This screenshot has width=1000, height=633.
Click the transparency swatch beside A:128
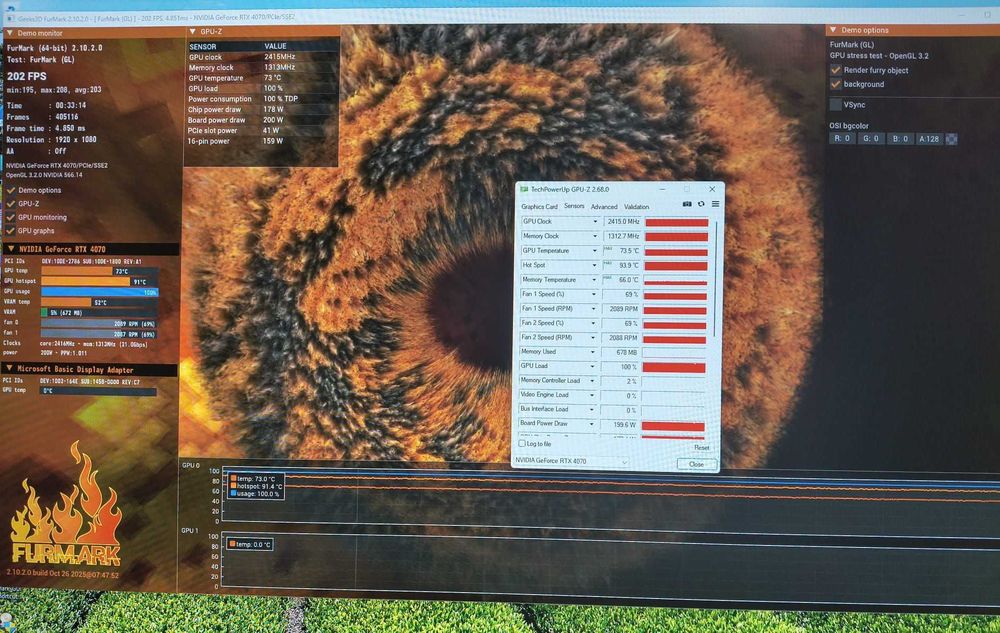tap(951, 138)
